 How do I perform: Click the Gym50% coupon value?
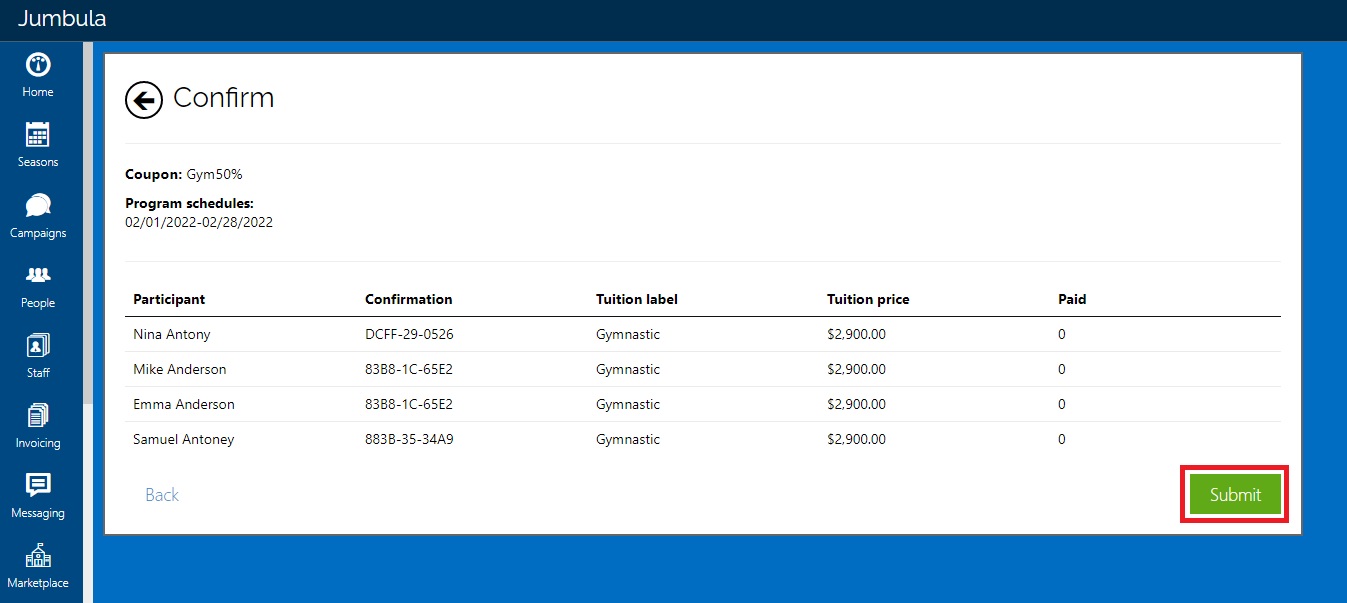[x=215, y=174]
